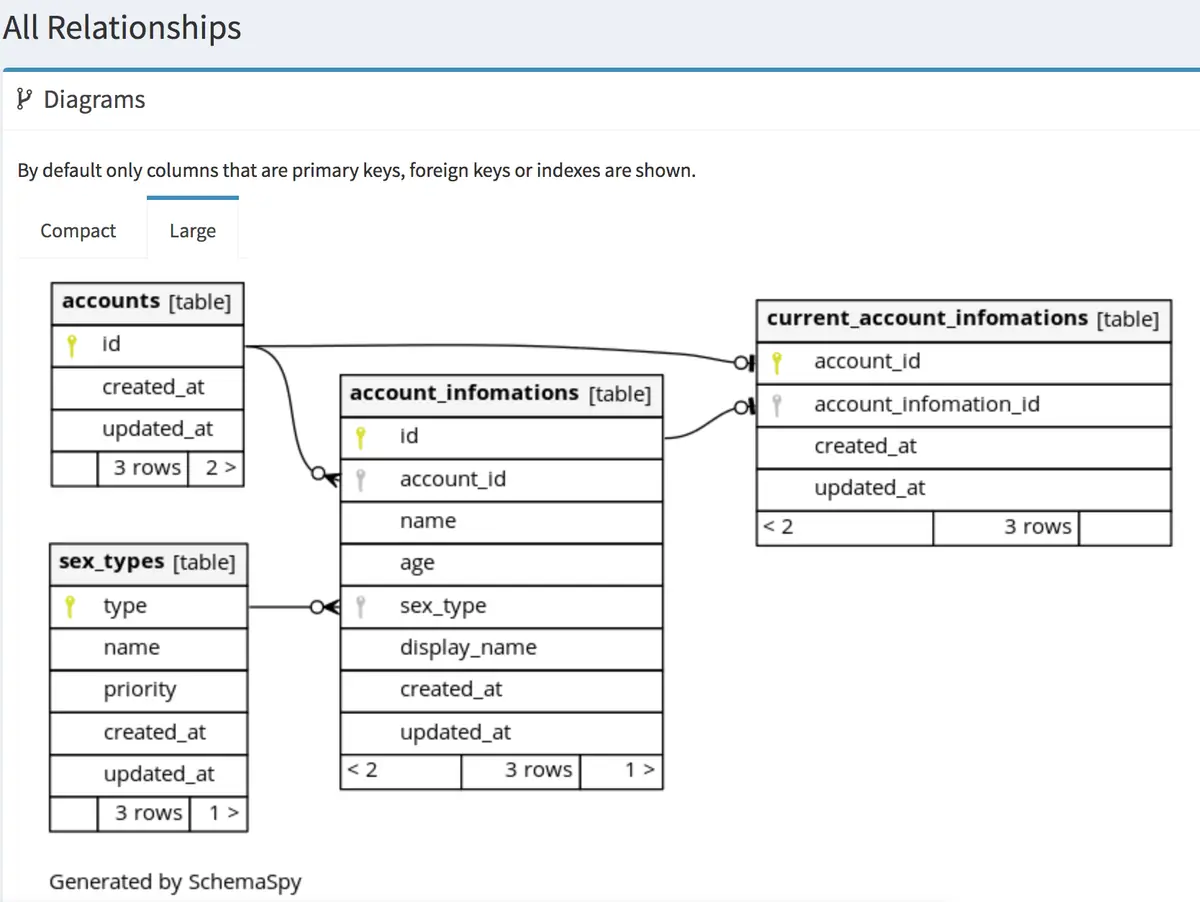
Task: Click the account_infomations table header
Action: click(501, 394)
